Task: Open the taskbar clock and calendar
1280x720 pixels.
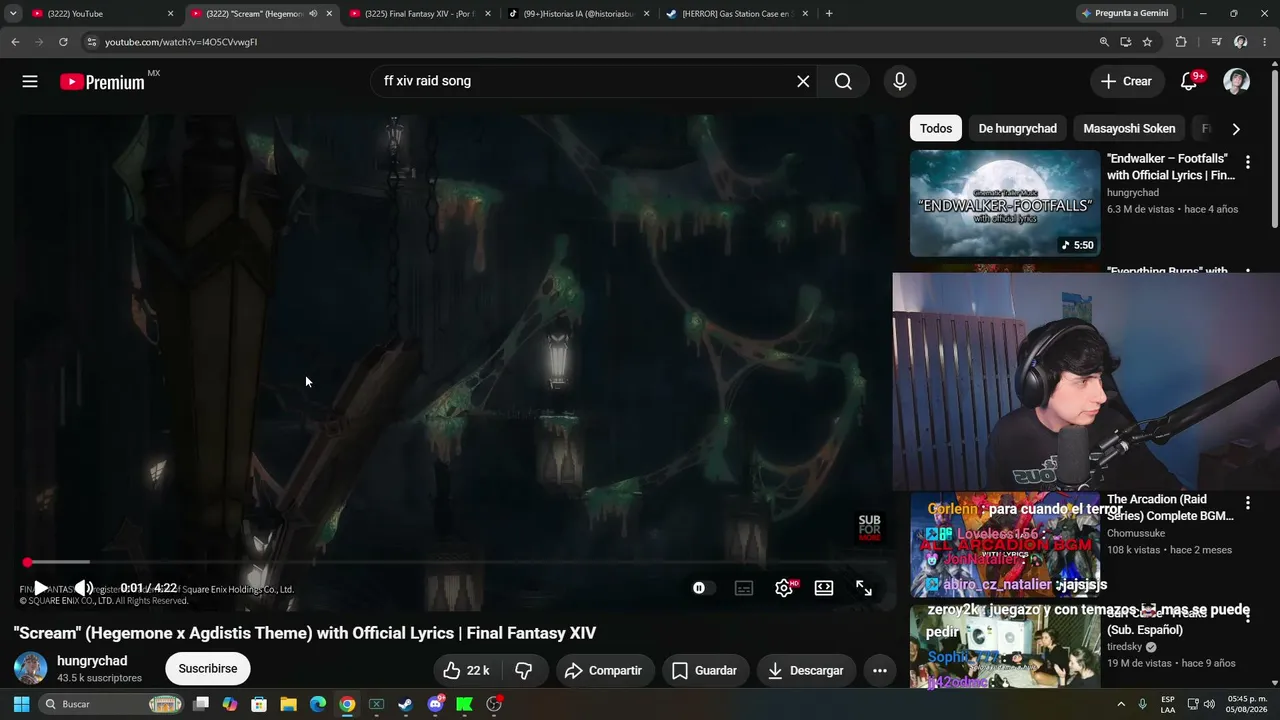Action: [x=1246, y=704]
